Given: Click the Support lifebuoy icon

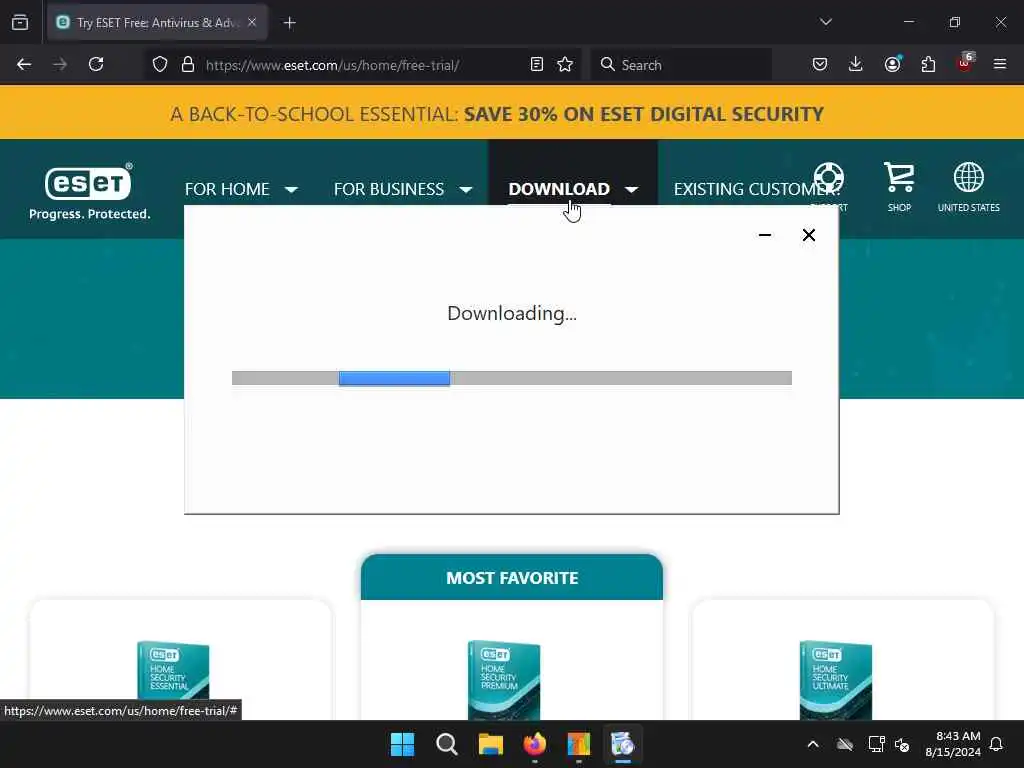Looking at the screenshot, I should point(829,177).
